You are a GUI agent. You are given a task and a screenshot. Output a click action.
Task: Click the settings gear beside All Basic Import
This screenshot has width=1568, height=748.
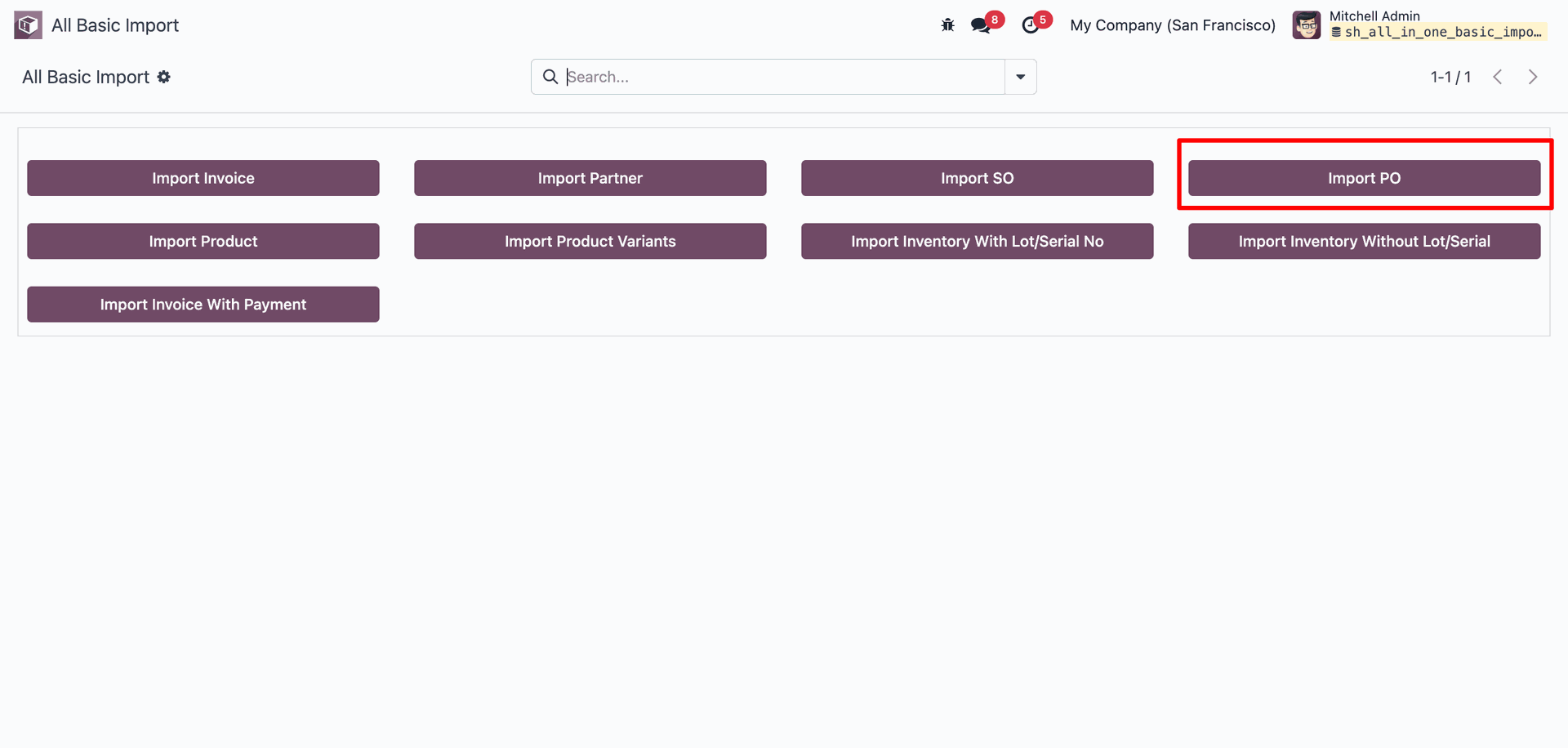click(164, 77)
